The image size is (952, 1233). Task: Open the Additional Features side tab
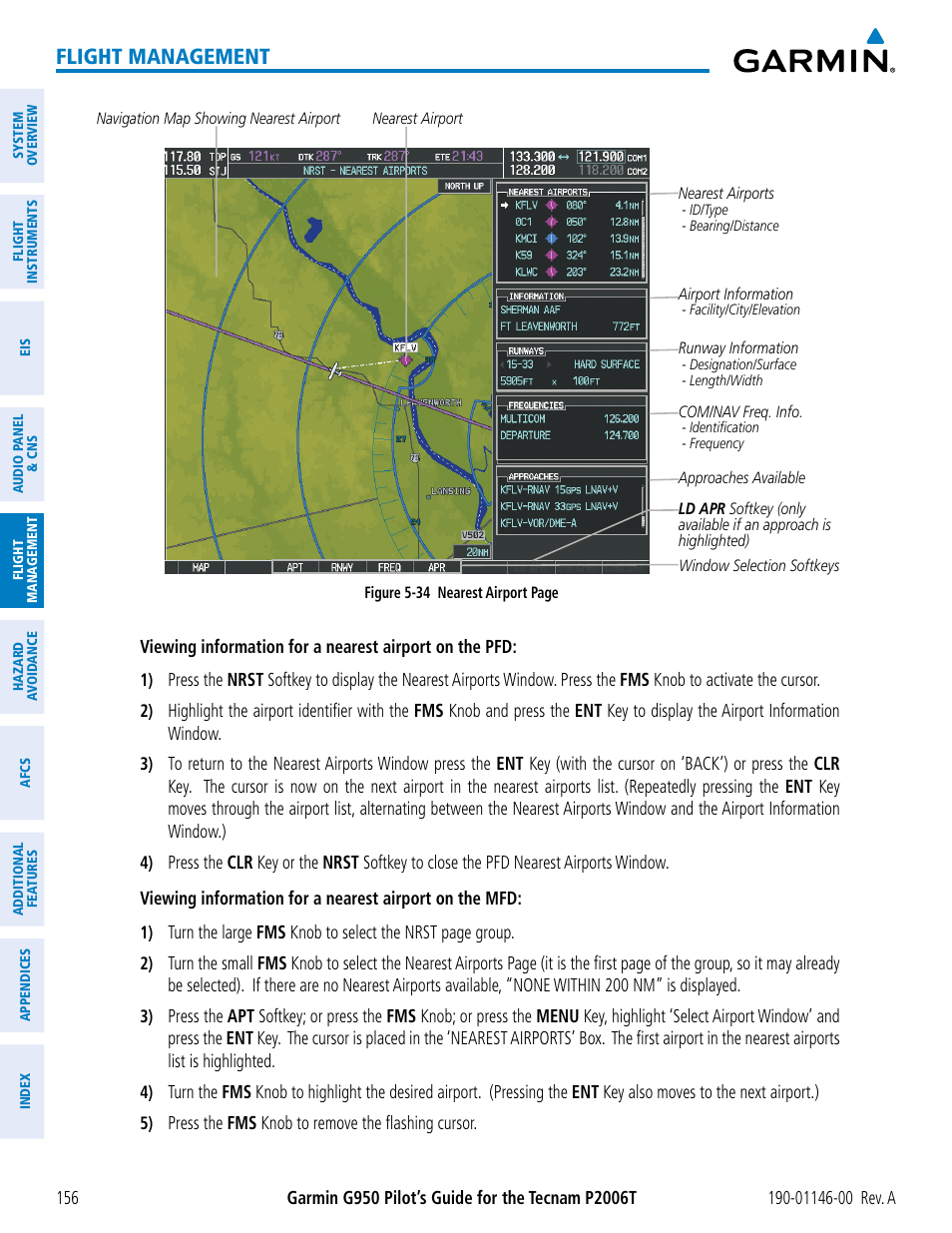[x=24, y=879]
